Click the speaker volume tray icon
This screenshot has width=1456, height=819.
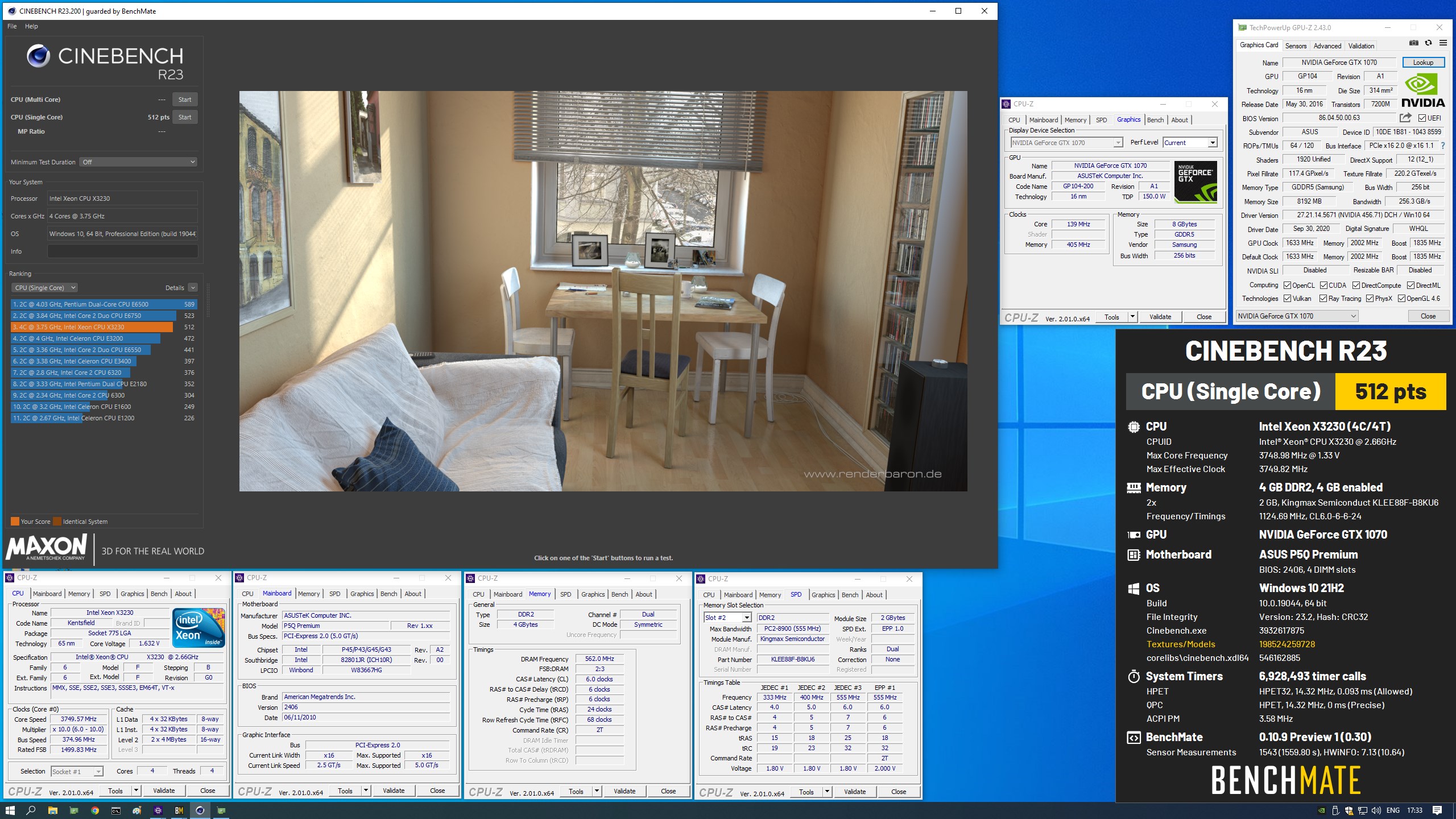click(x=1376, y=810)
